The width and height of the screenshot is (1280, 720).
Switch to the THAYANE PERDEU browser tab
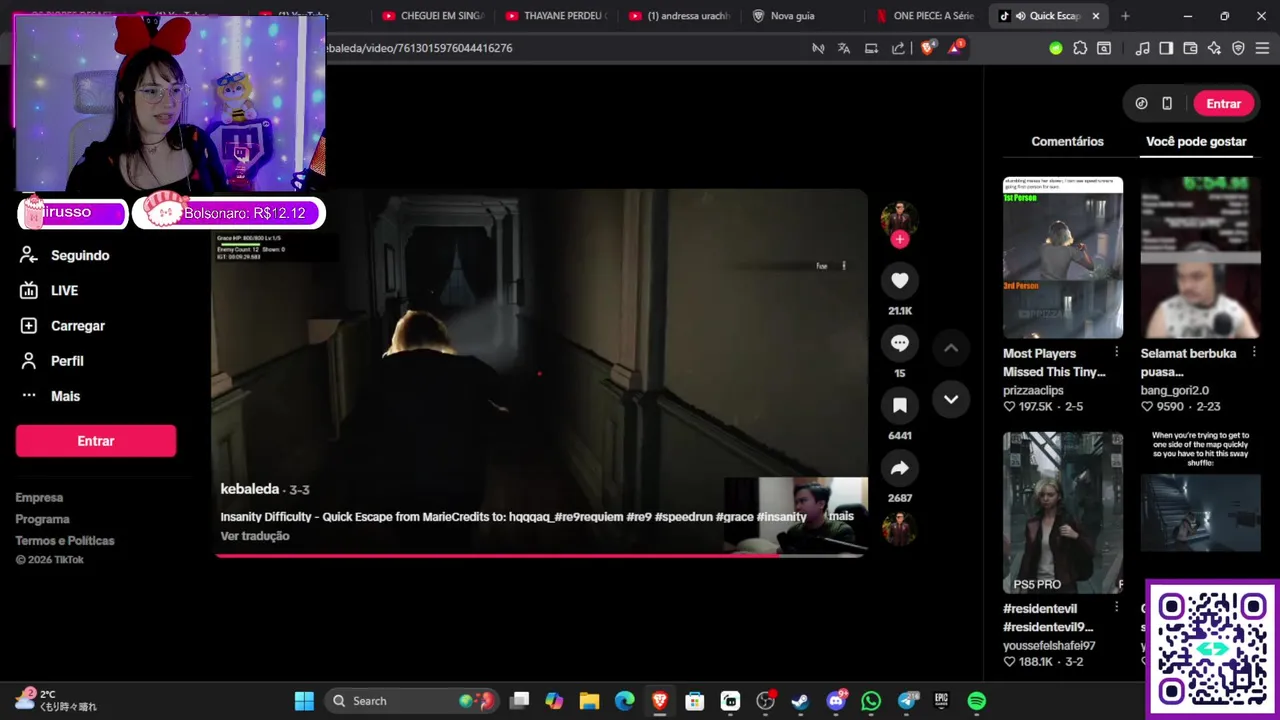coord(556,16)
